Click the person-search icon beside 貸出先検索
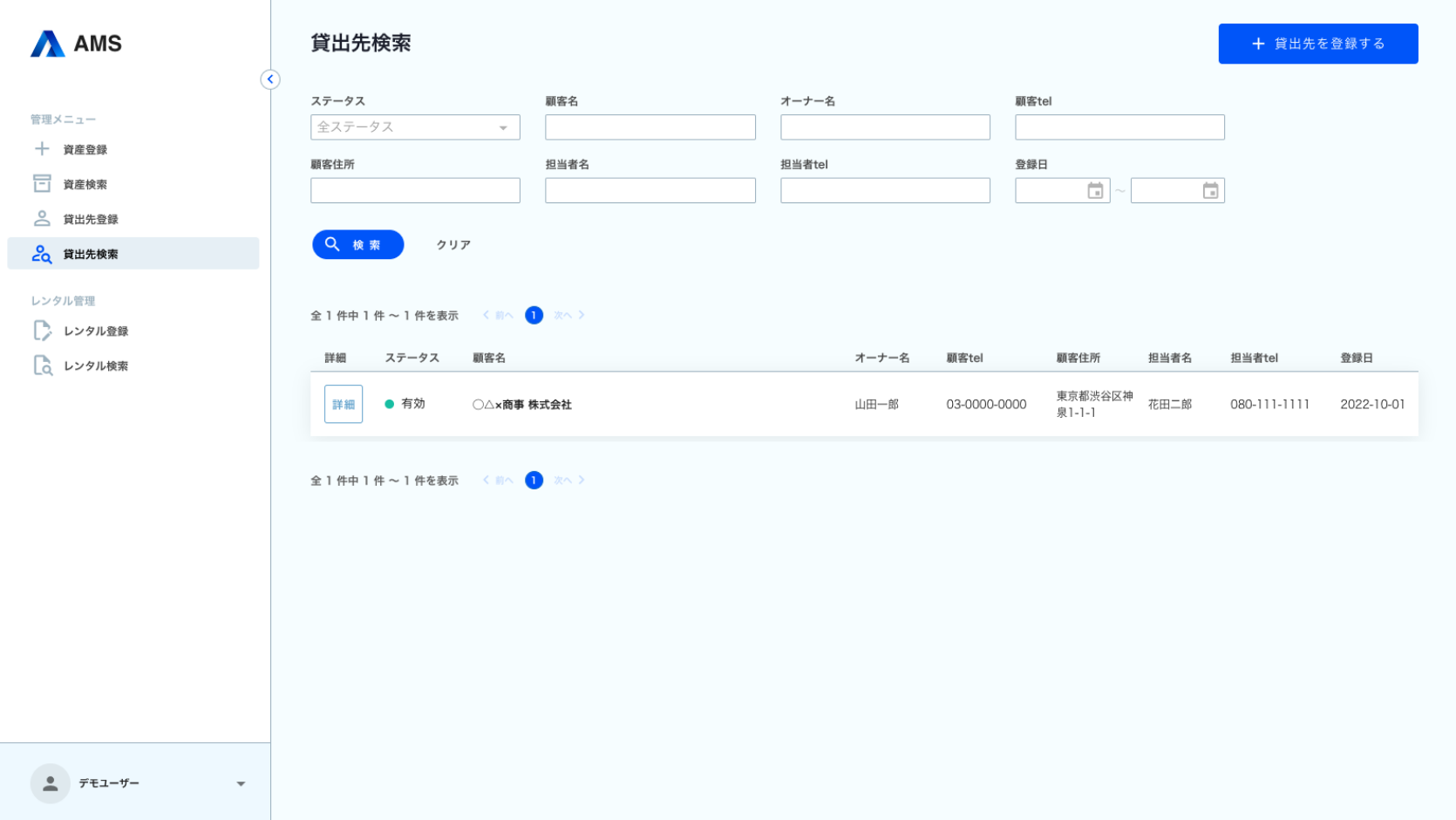 point(42,254)
